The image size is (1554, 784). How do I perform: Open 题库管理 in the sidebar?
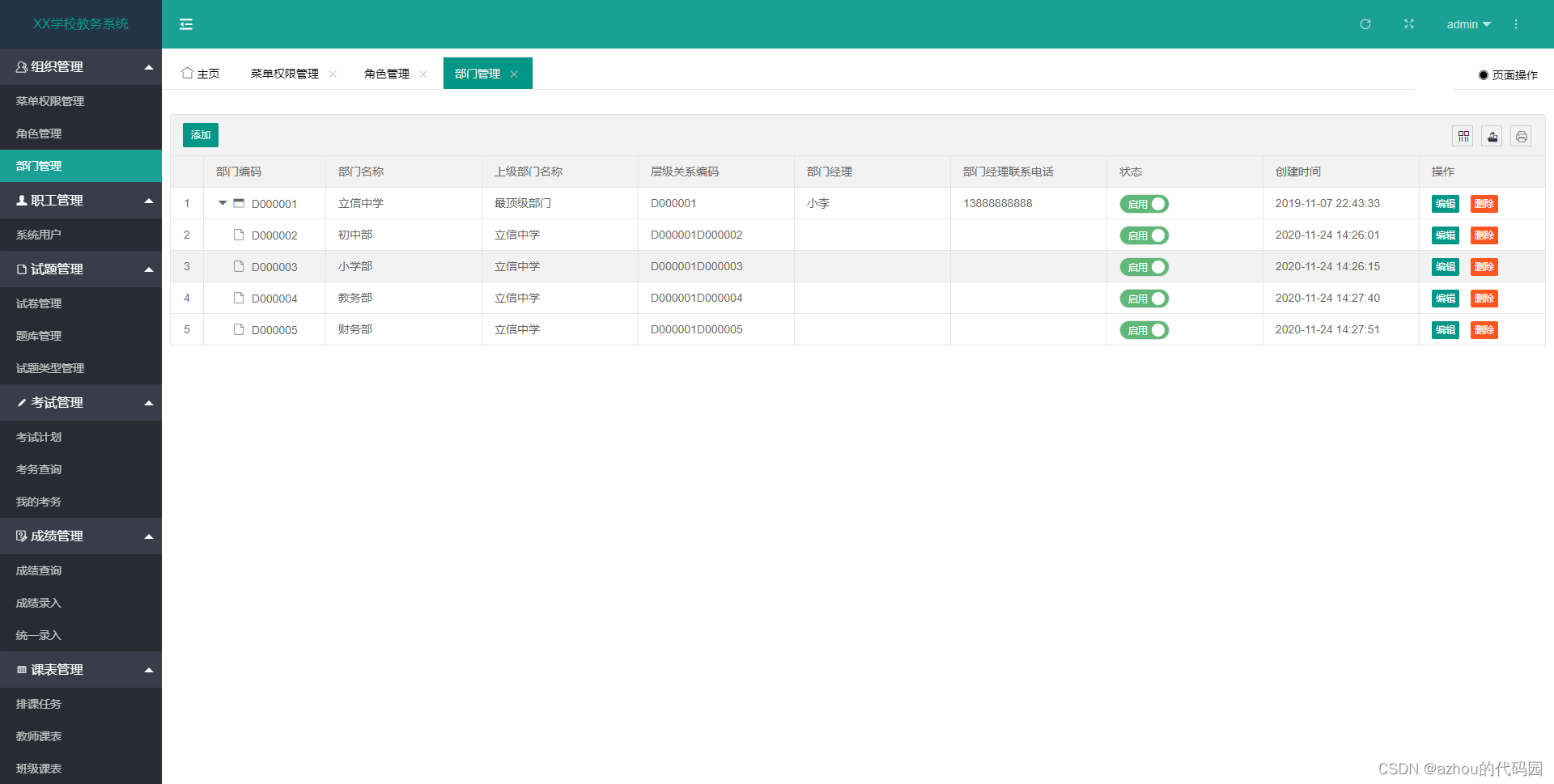[81, 336]
